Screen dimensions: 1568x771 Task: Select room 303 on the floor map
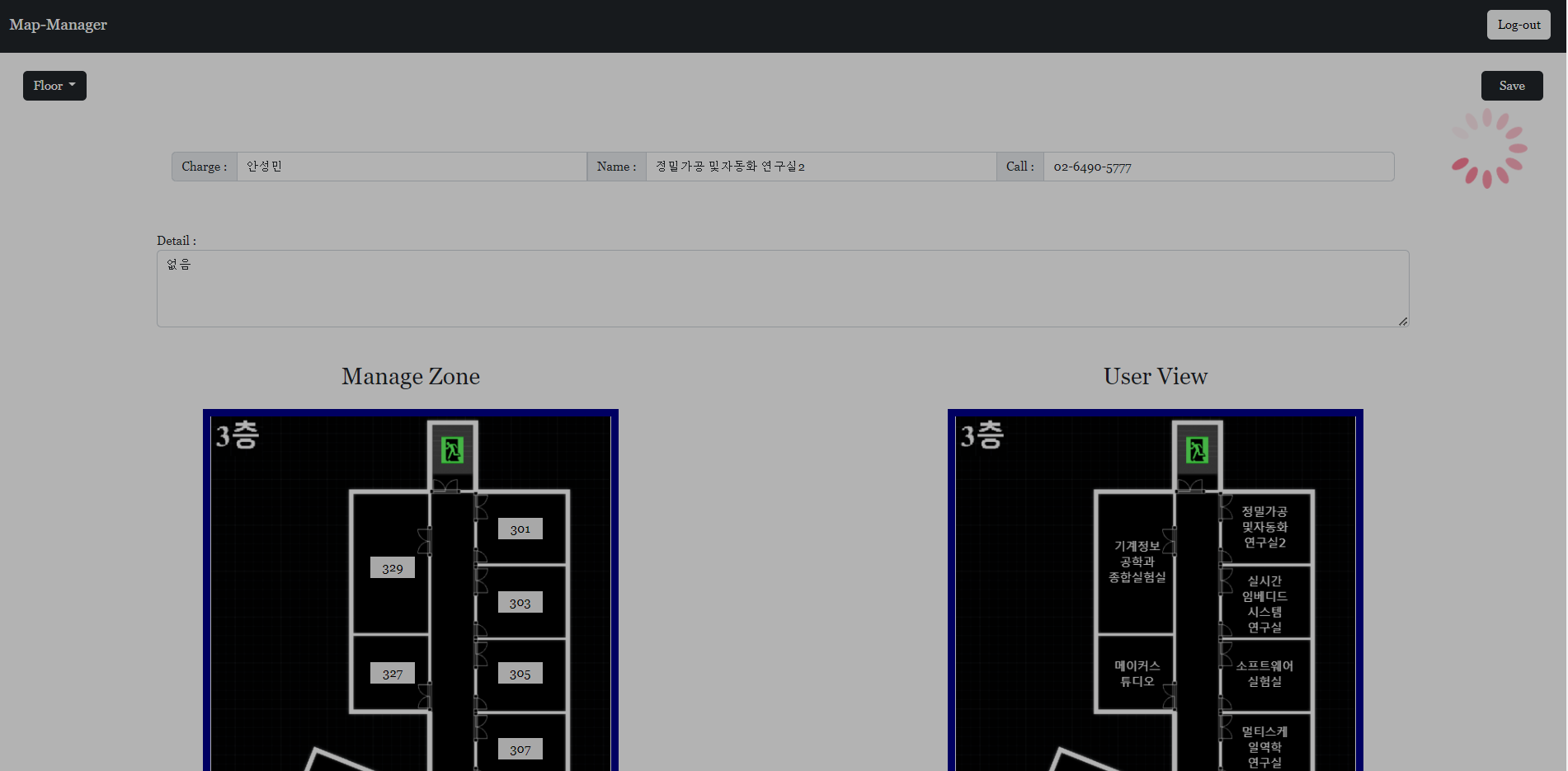[520, 603]
